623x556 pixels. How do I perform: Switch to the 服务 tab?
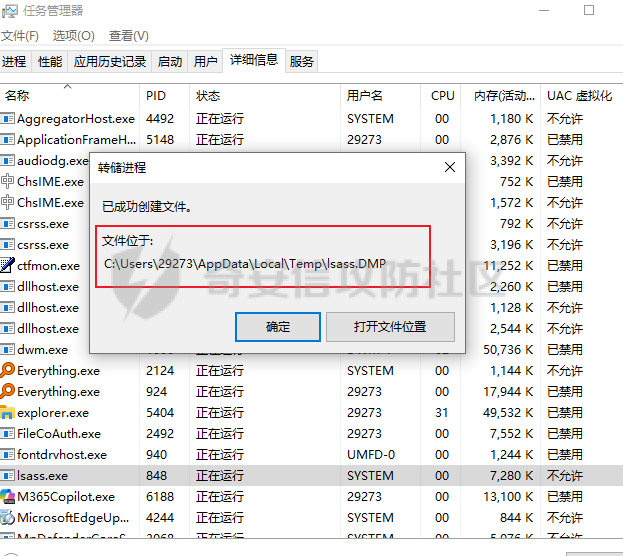(302, 62)
